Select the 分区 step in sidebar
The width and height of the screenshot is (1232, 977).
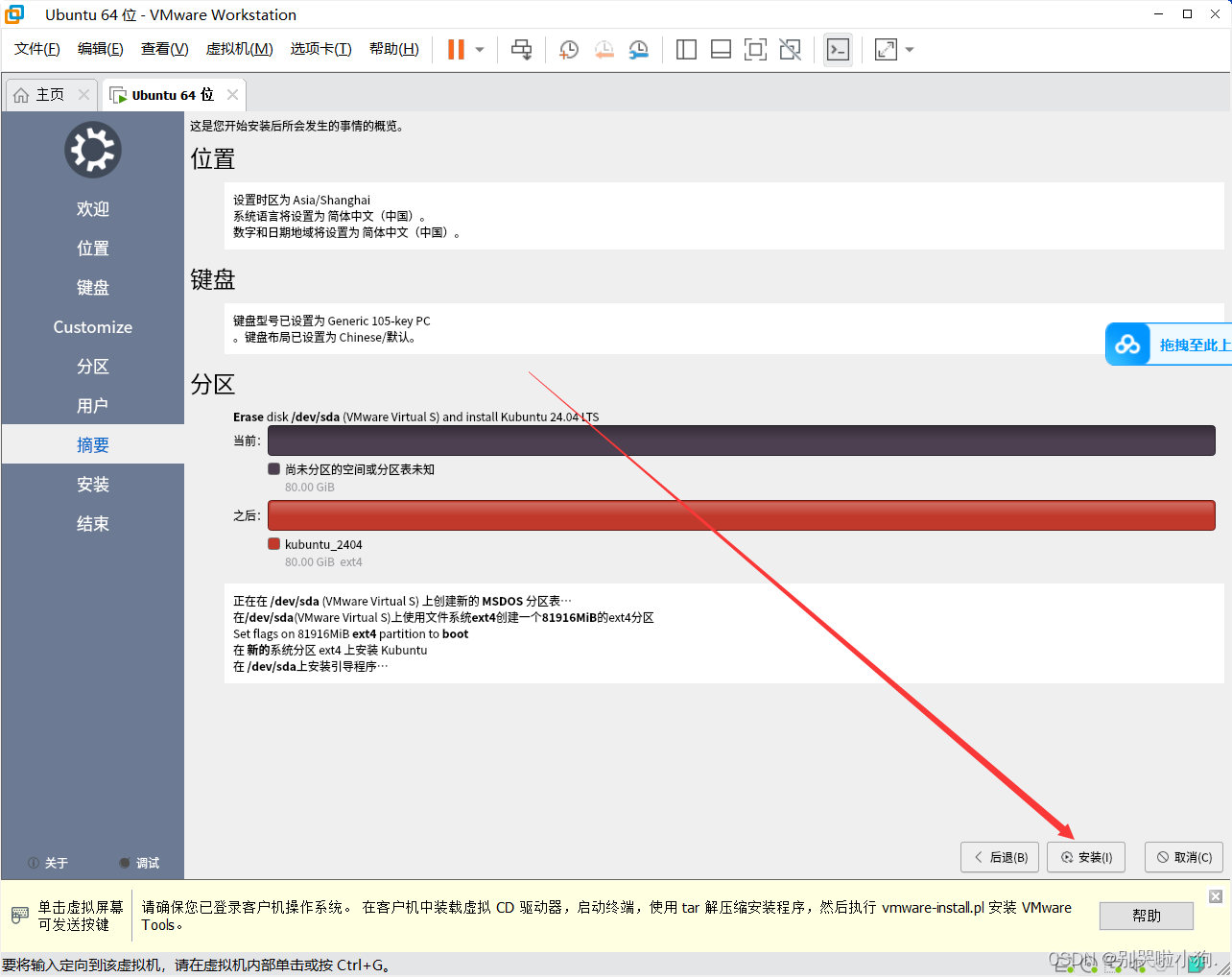pyautogui.click(x=93, y=367)
